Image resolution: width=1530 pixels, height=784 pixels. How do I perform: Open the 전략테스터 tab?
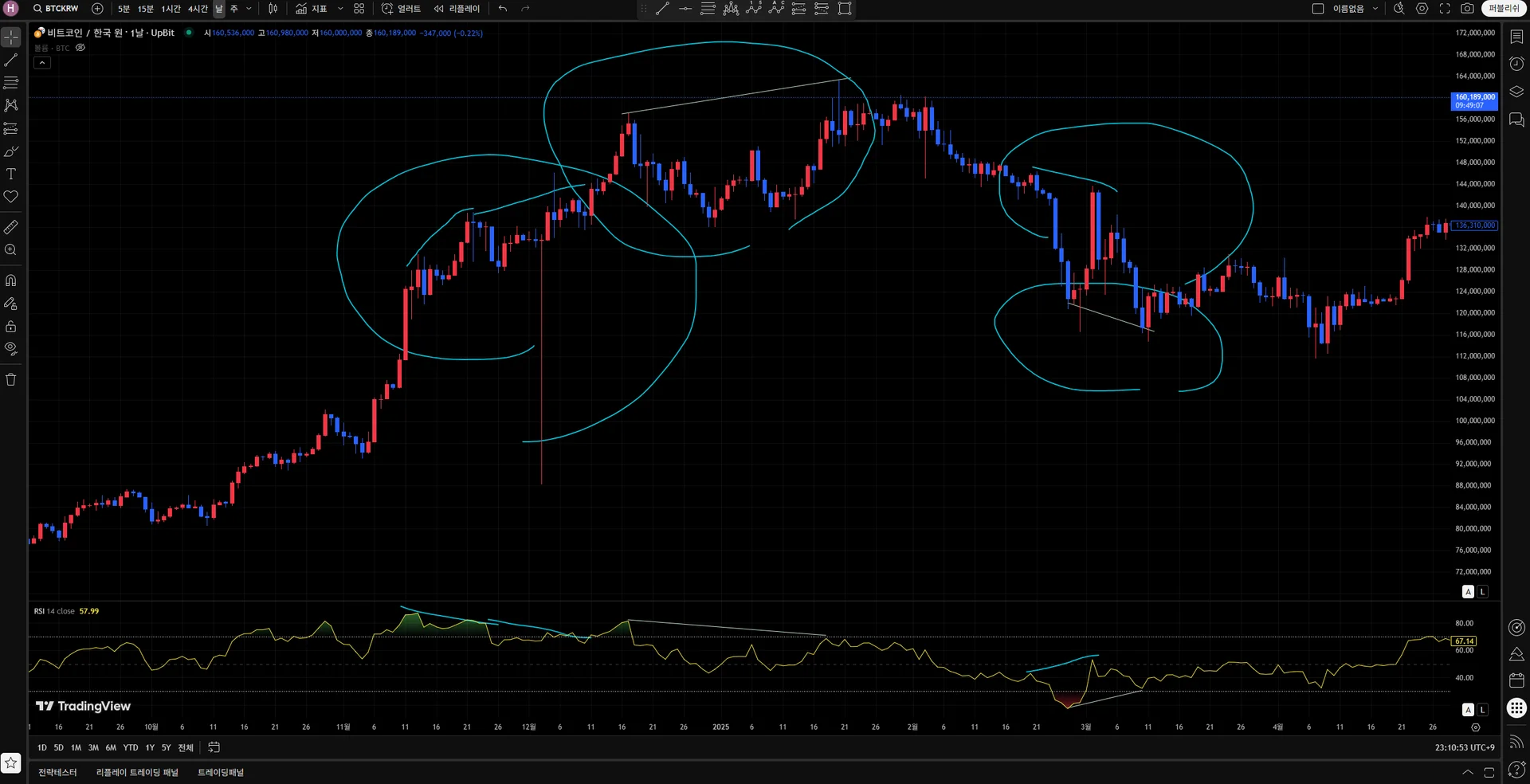57,772
